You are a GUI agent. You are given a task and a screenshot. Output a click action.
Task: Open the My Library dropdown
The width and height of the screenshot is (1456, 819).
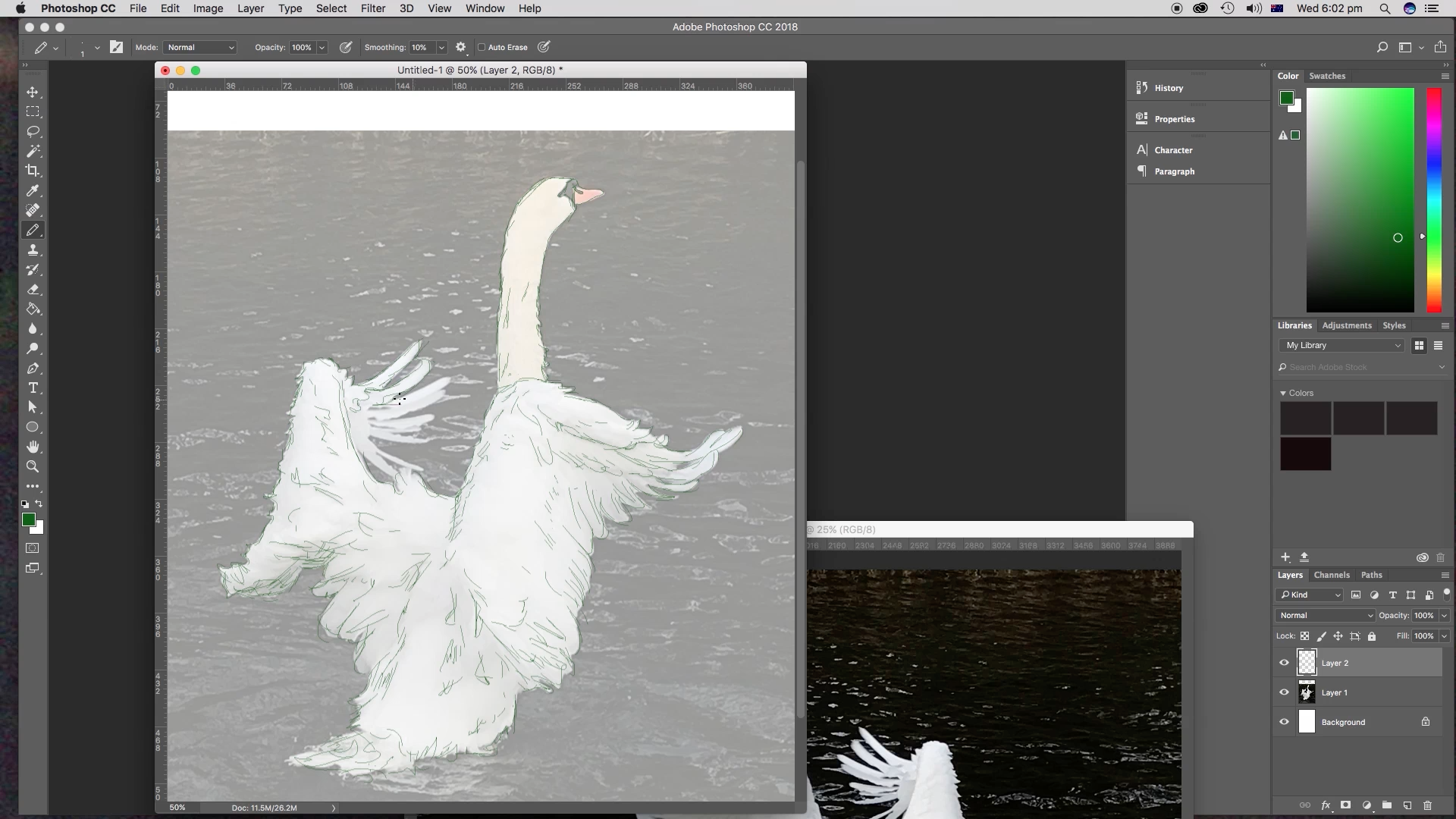click(1343, 345)
